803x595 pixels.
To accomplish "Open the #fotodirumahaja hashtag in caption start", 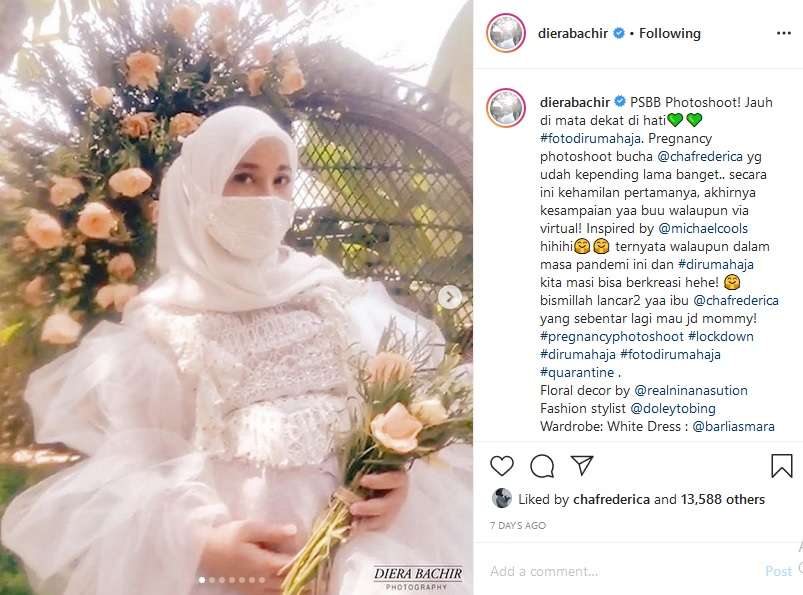I will coord(590,138).
